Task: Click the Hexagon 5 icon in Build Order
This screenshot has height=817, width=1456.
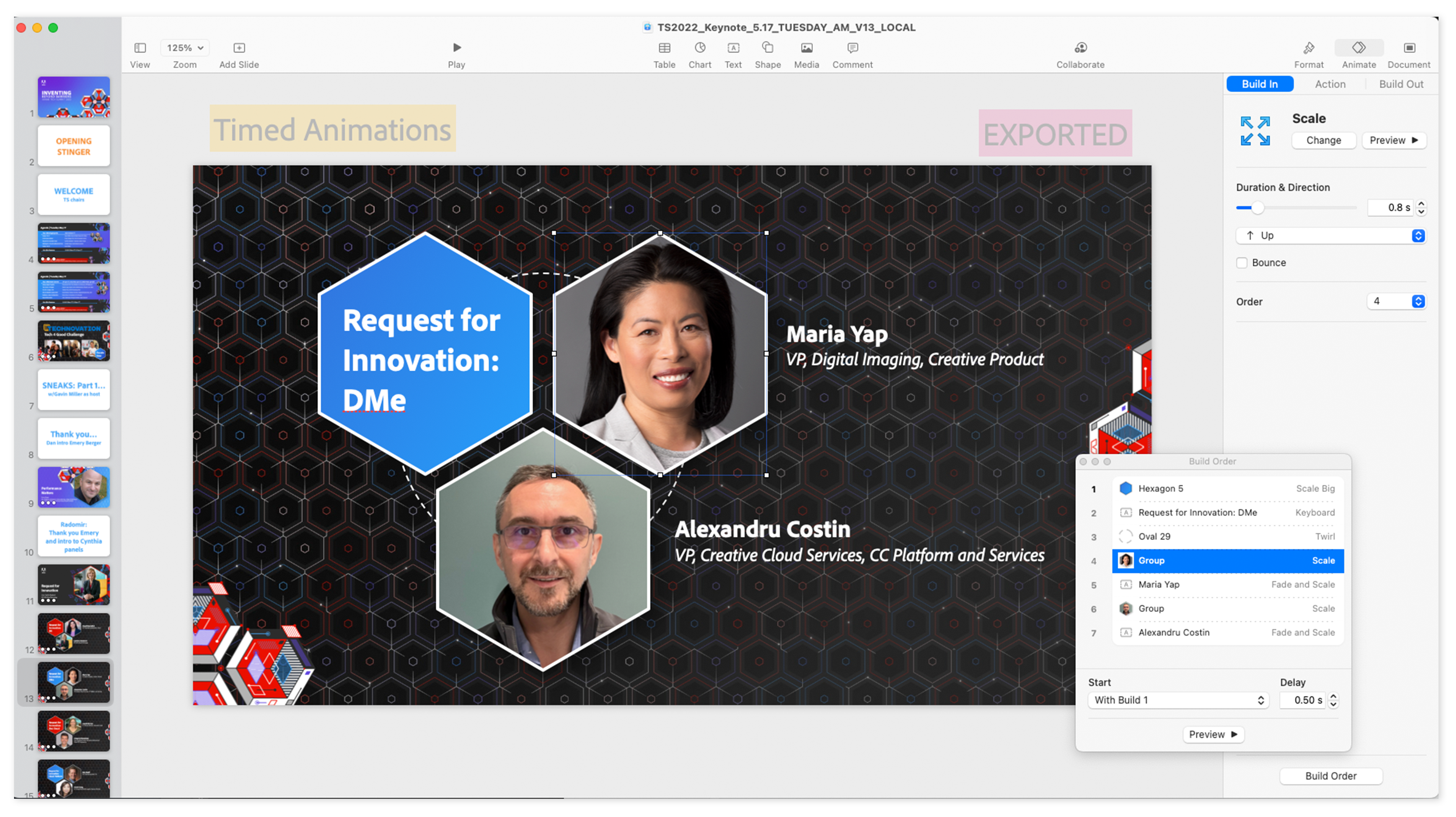Action: (x=1125, y=488)
